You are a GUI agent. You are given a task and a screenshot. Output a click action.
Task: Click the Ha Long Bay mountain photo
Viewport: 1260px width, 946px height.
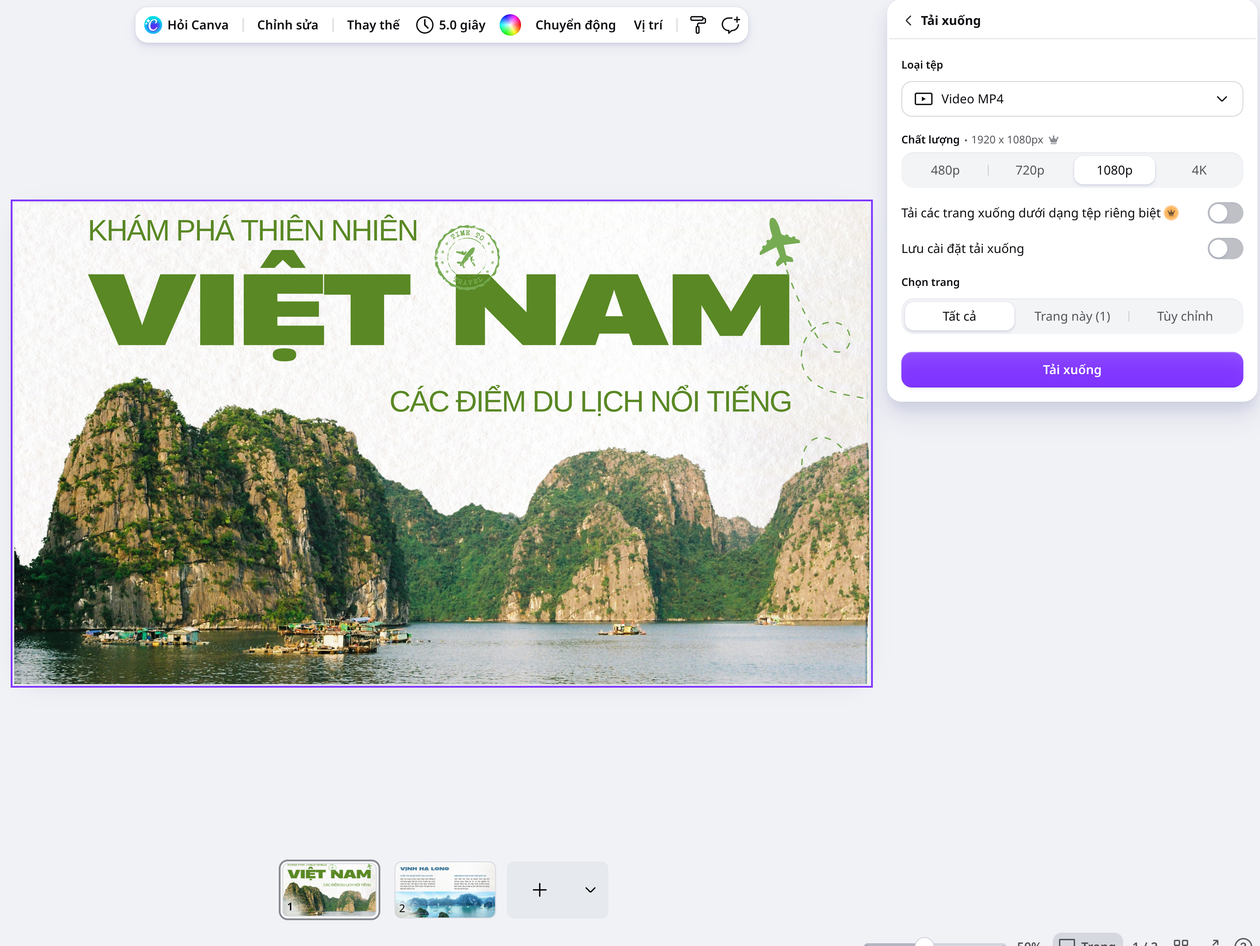[x=440, y=540]
